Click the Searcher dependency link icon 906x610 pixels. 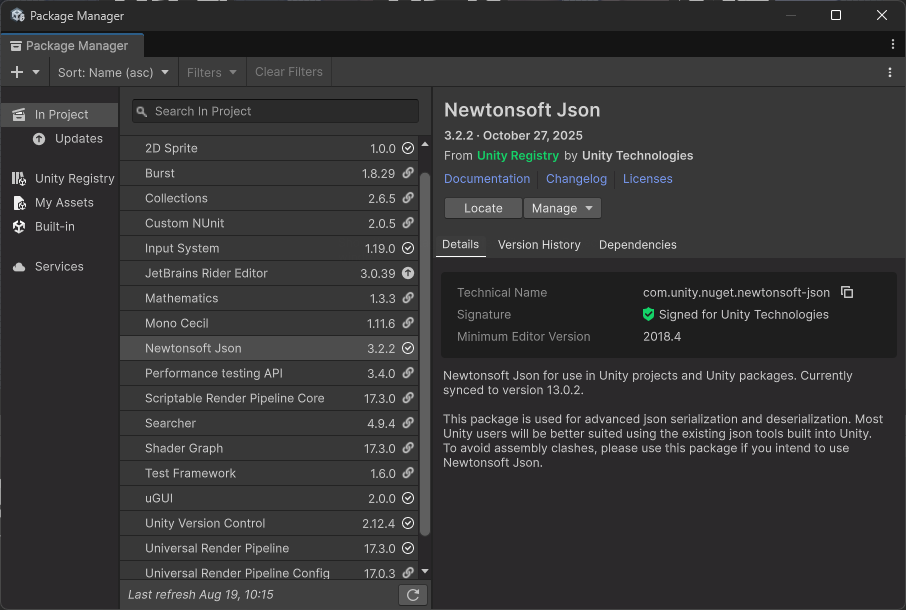(x=408, y=423)
